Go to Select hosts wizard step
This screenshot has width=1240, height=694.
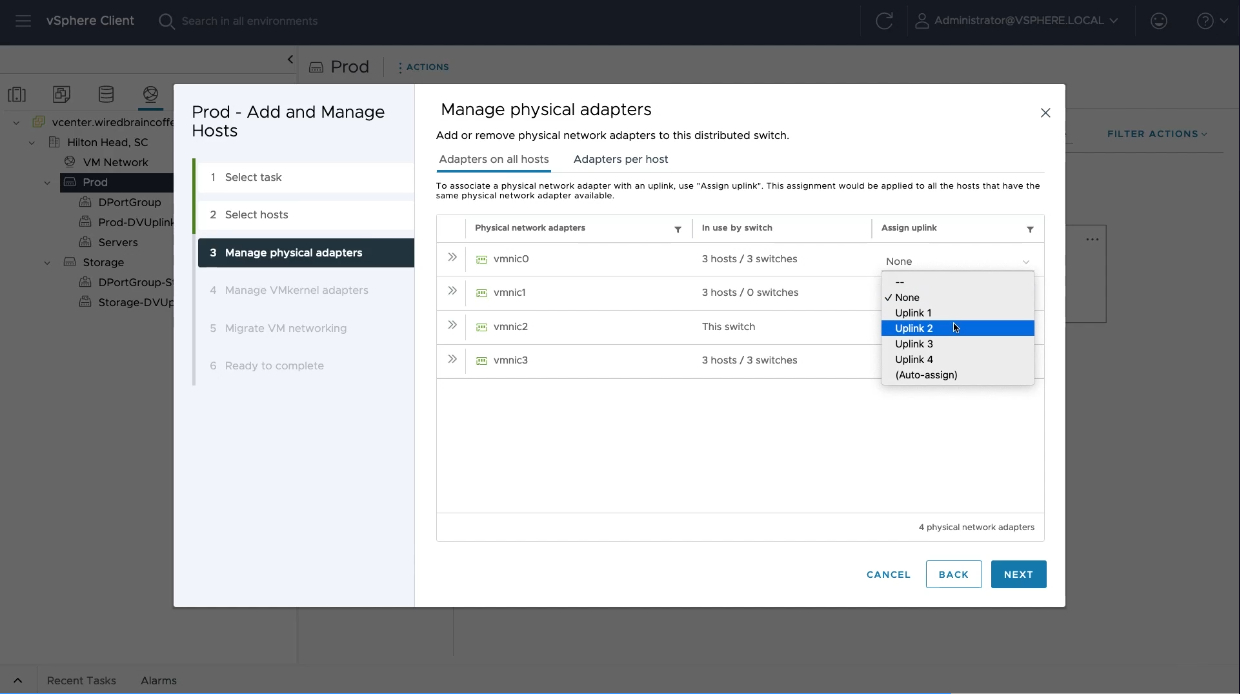pyautogui.click(x=256, y=215)
